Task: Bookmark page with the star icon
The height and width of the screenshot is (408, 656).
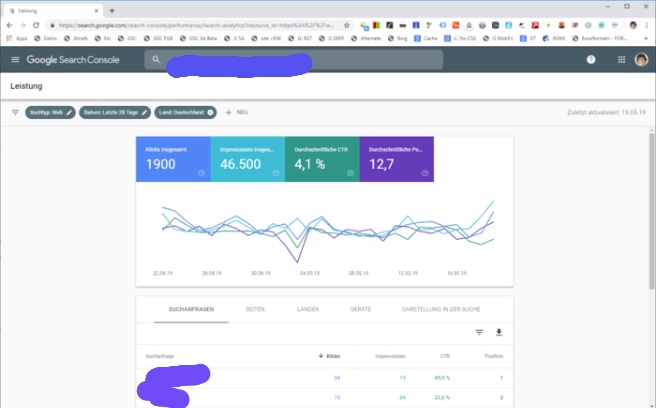Action: tap(345, 24)
